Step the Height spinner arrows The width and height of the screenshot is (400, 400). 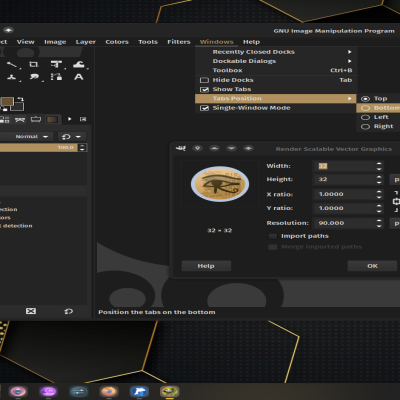379,179
